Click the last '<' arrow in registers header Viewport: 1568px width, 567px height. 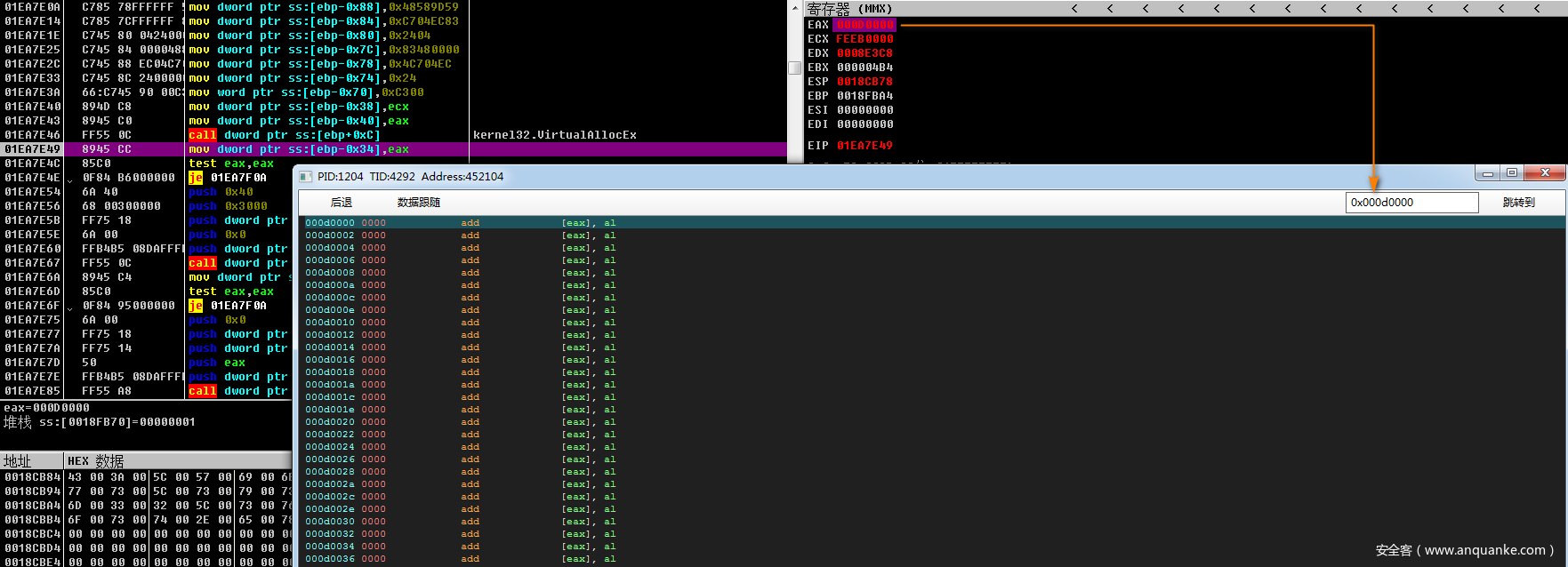pos(1537,9)
